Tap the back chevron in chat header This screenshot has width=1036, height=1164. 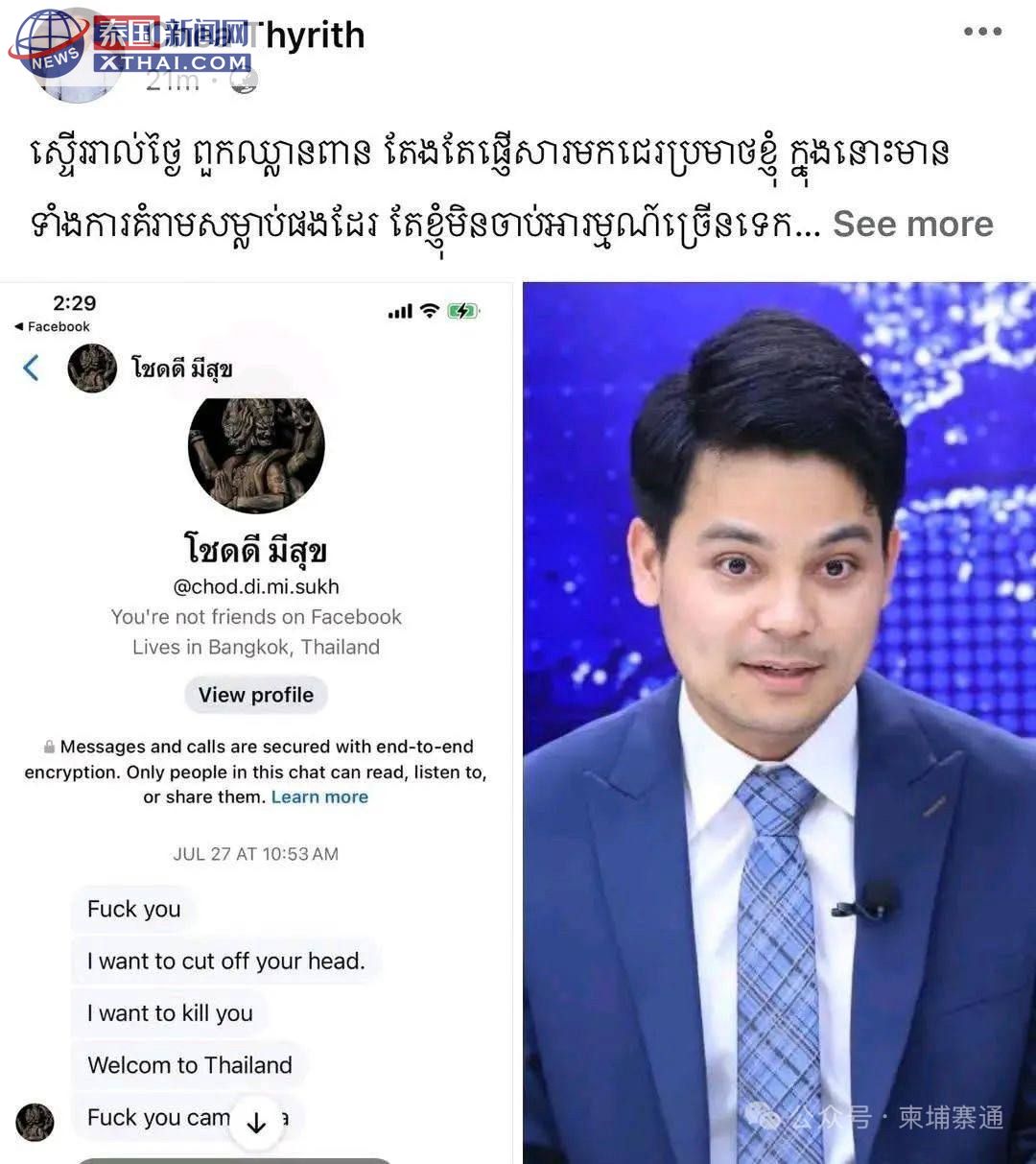pyautogui.click(x=32, y=368)
